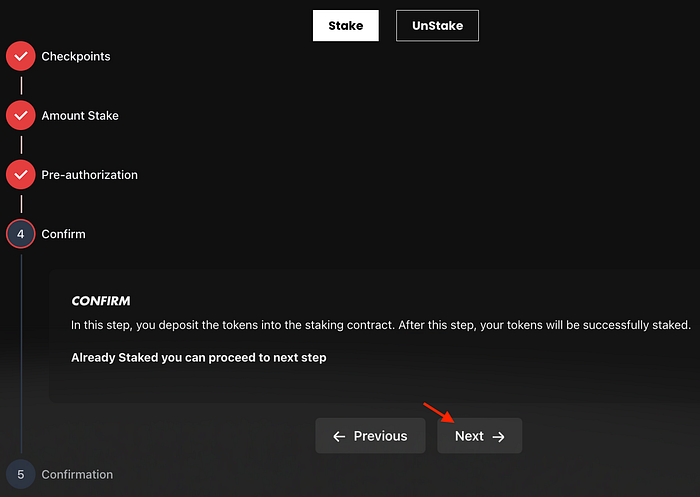The width and height of the screenshot is (700, 497).
Task: Click the Amount Stake completed check icon
Action: pyautogui.click(x=21, y=115)
